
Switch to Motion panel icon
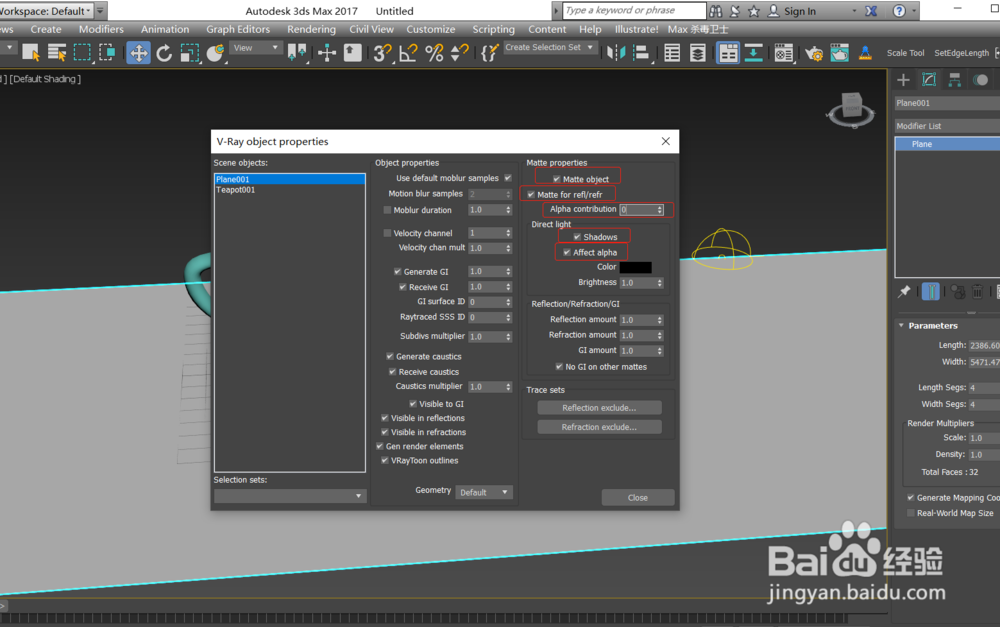[x=981, y=80]
